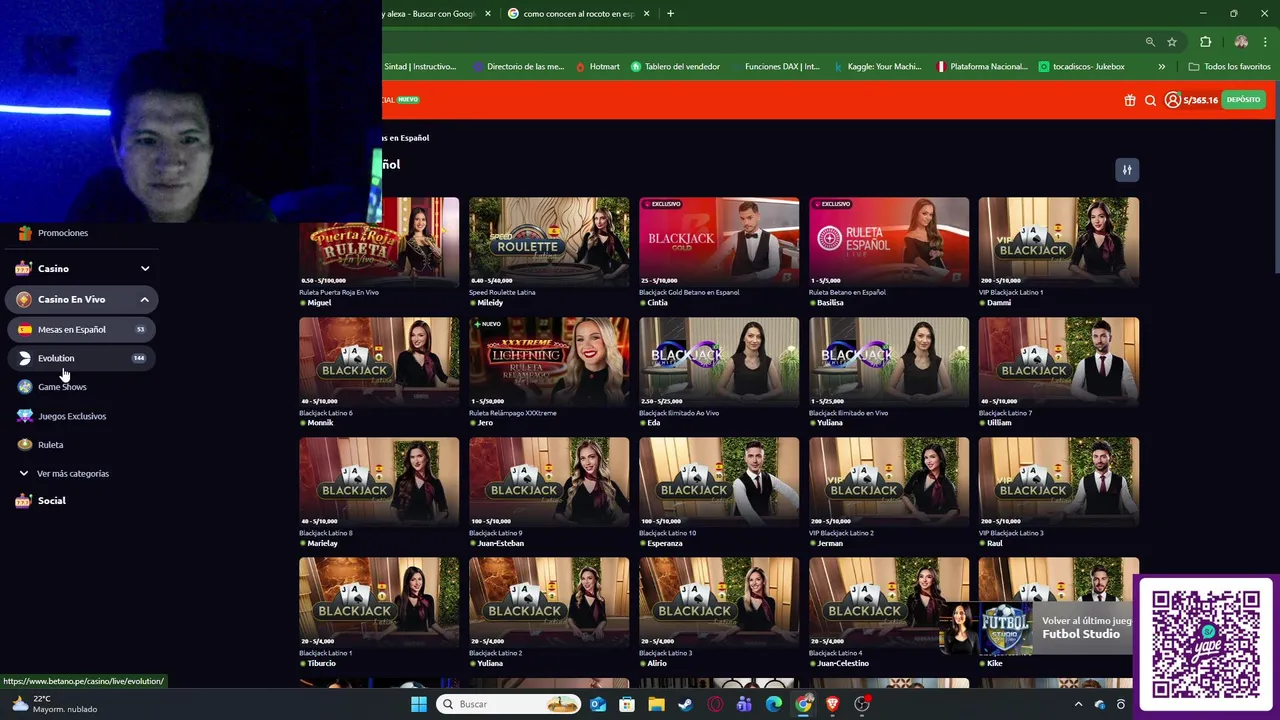This screenshot has height=720, width=1280.
Task: Open Casino section label in sidebar
Action: coord(53,269)
